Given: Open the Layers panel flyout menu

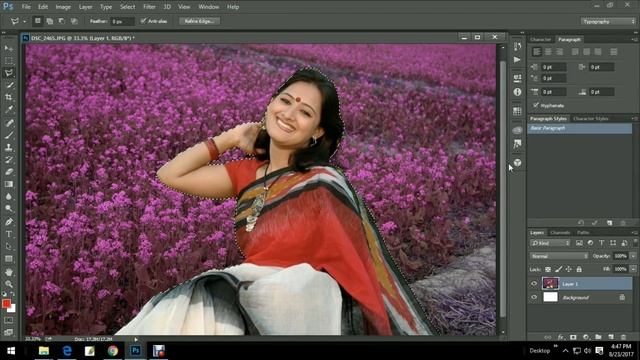Looking at the screenshot, I should pos(635,233).
